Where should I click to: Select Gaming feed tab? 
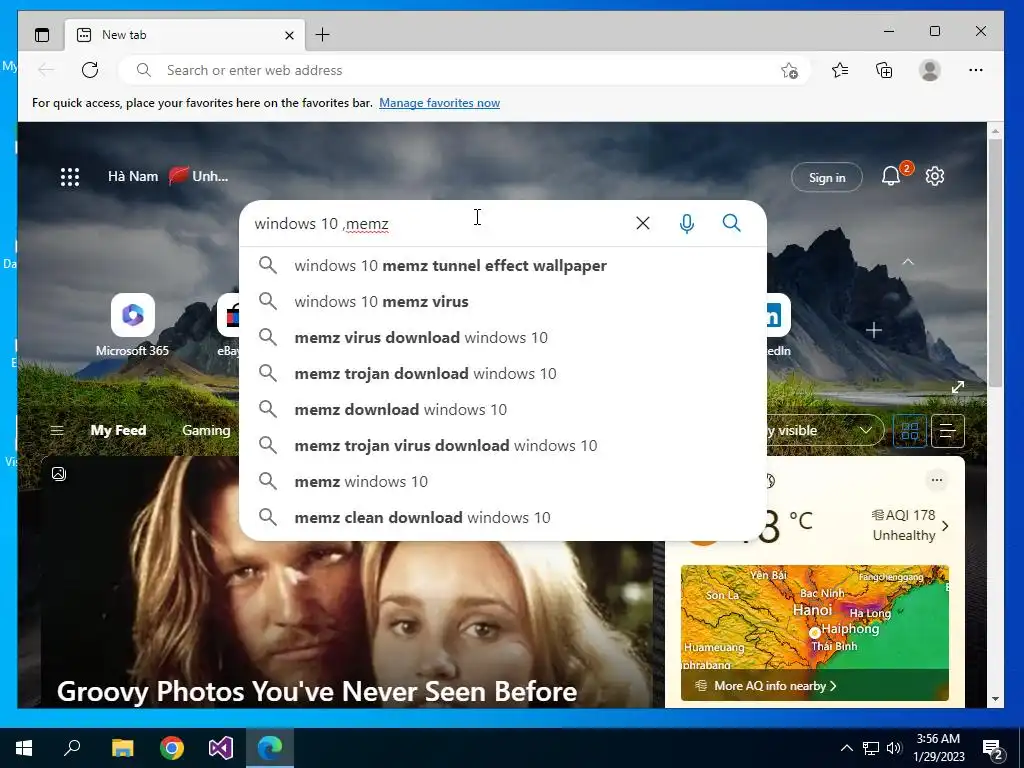tap(206, 430)
